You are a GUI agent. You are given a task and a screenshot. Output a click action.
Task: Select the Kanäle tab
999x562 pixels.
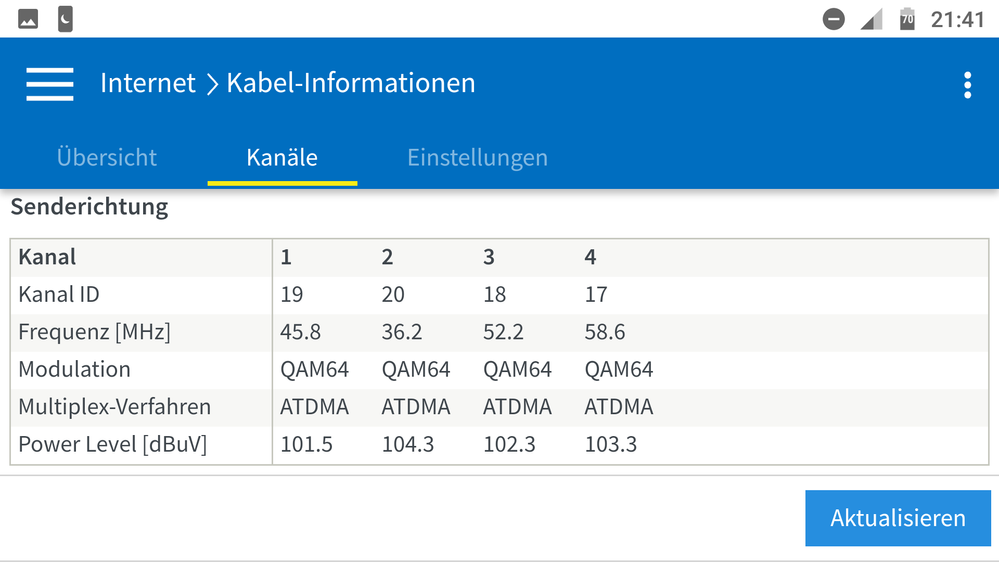pyautogui.click(x=282, y=157)
